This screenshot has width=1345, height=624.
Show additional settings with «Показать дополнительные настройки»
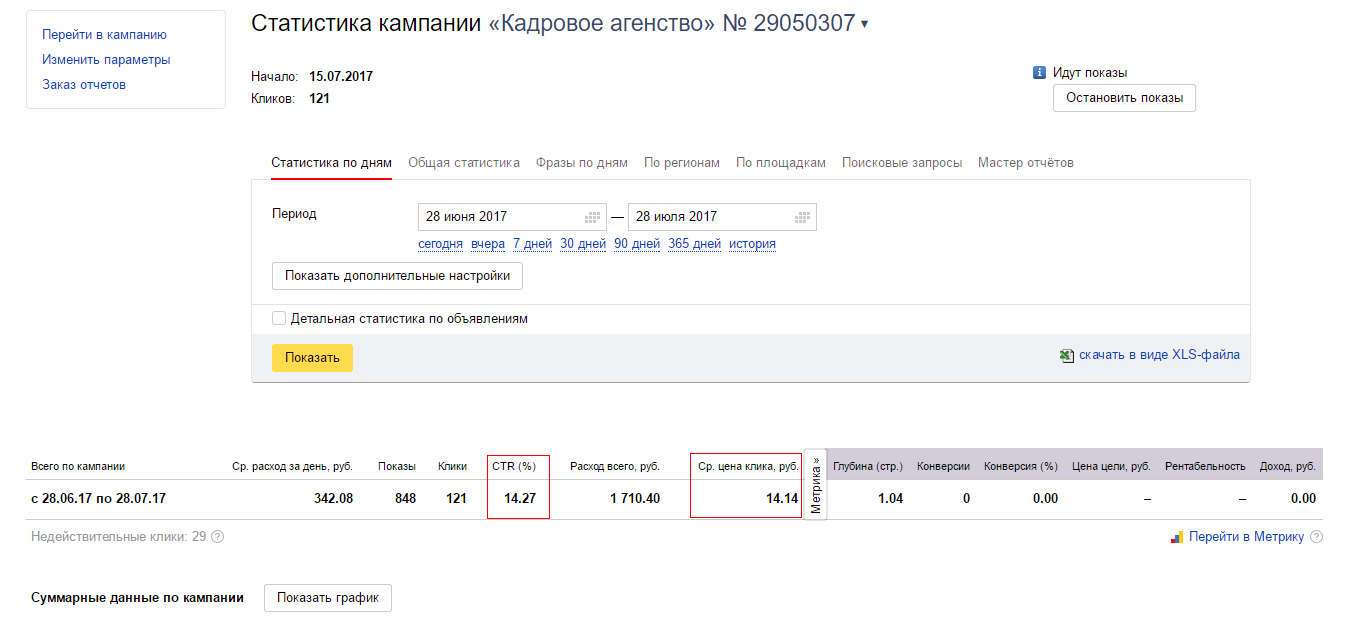click(397, 275)
